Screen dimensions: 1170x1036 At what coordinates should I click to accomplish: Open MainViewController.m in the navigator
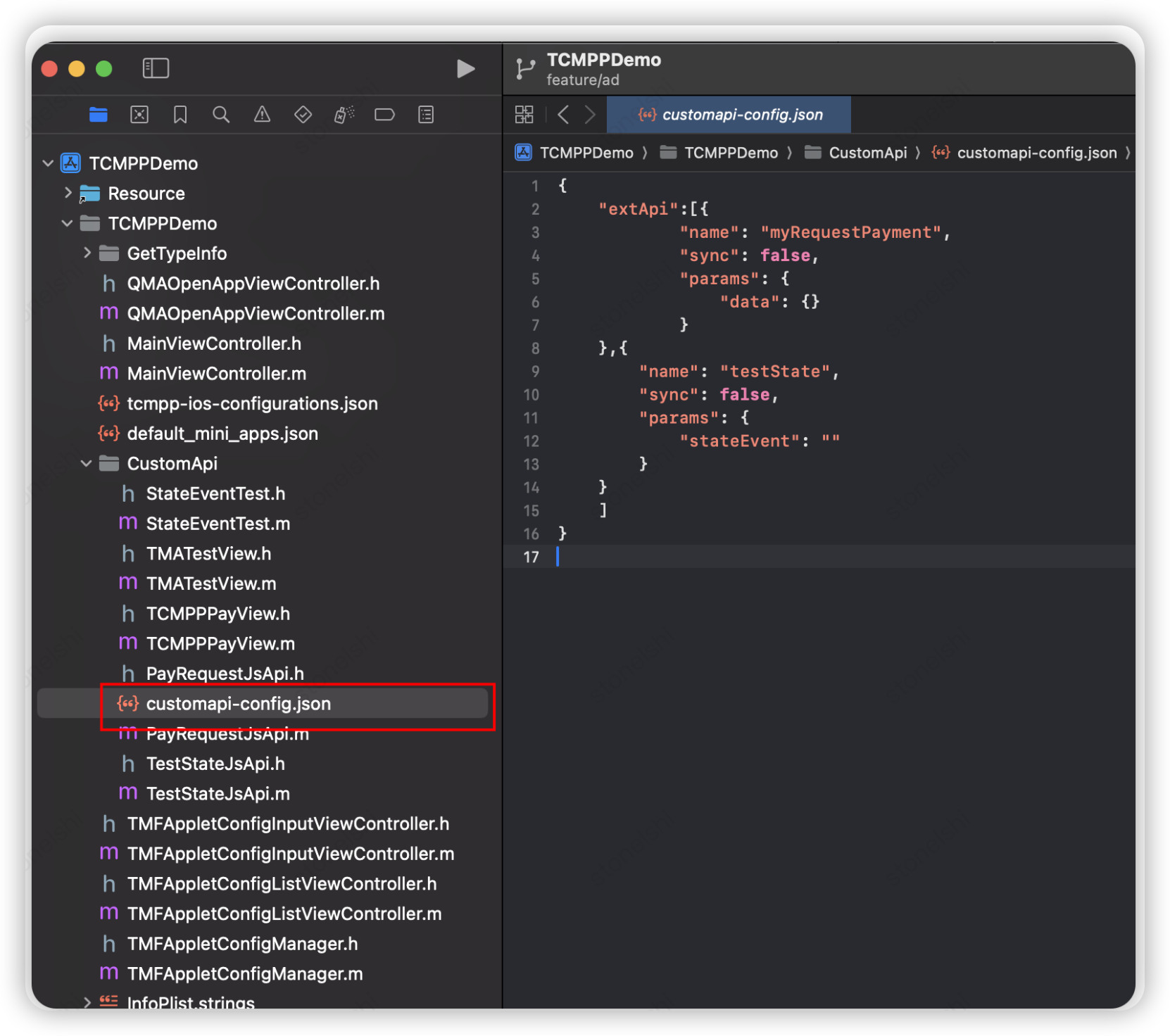(216, 374)
